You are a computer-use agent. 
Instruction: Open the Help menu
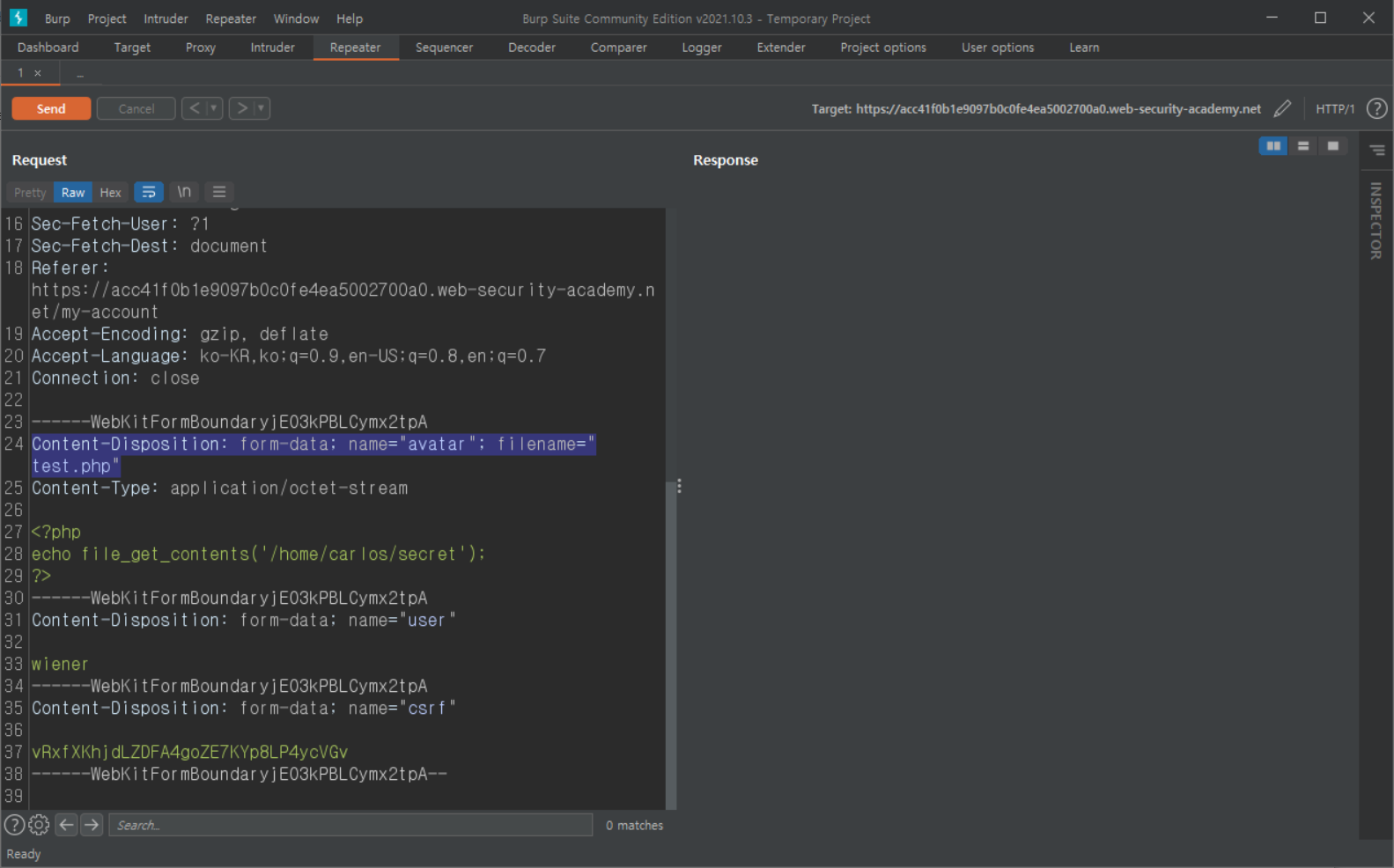click(350, 18)
